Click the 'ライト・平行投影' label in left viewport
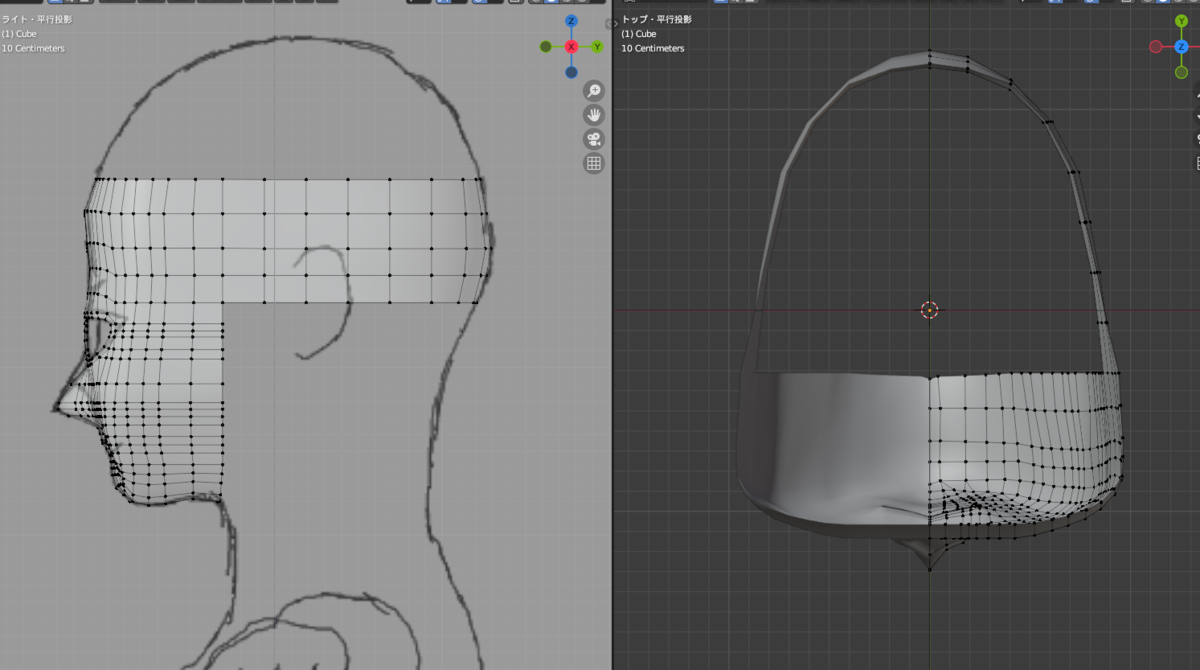The image size is (1200, 670). tap(36, 19)
